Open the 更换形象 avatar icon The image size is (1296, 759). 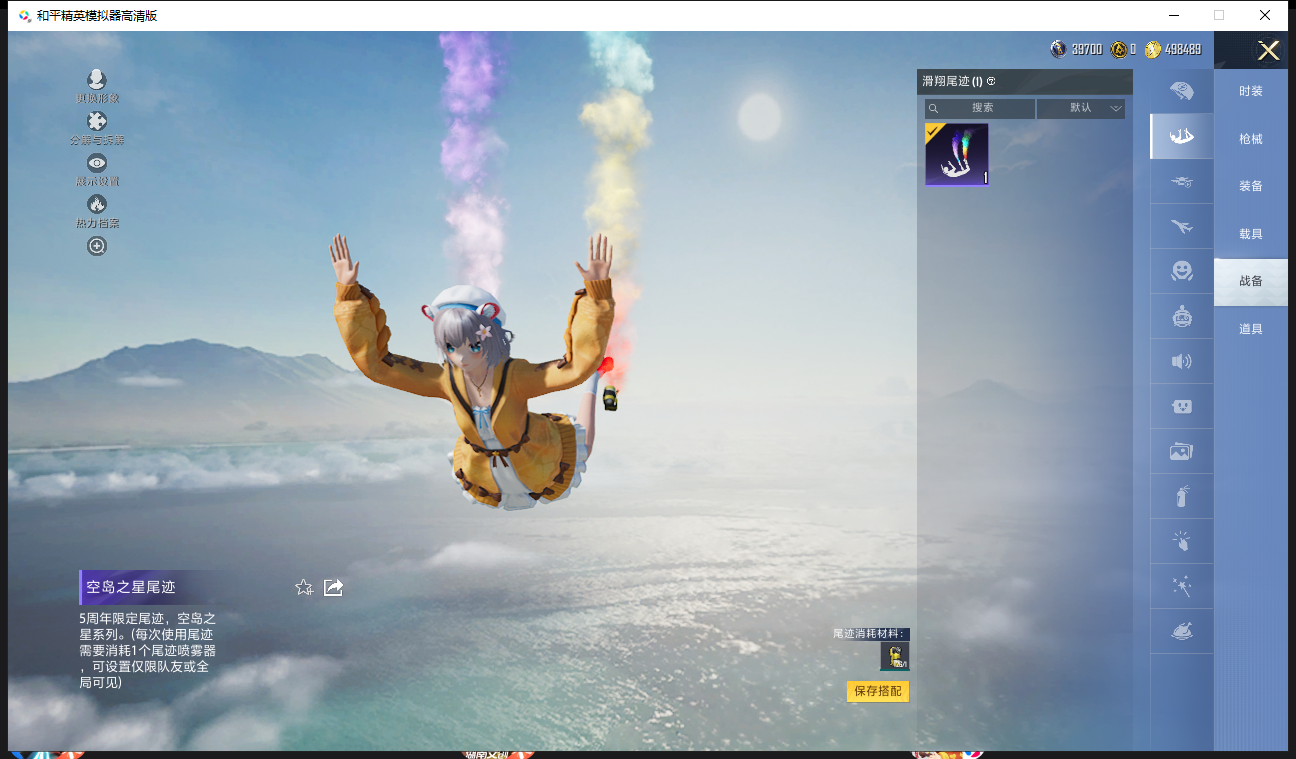(x=97, y=80)
